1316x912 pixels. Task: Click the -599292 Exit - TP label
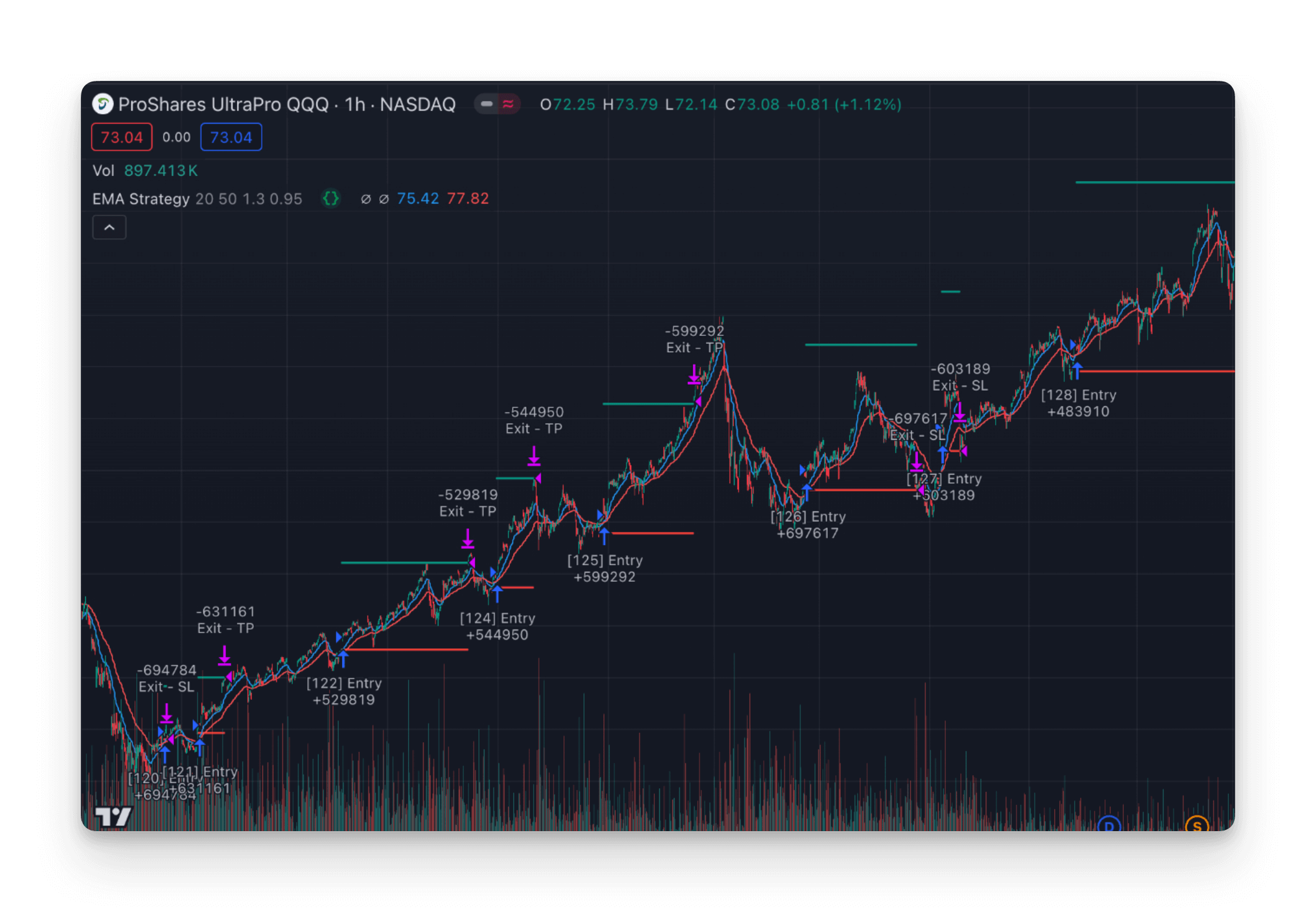pyautogui.click(x=695, y=339)
